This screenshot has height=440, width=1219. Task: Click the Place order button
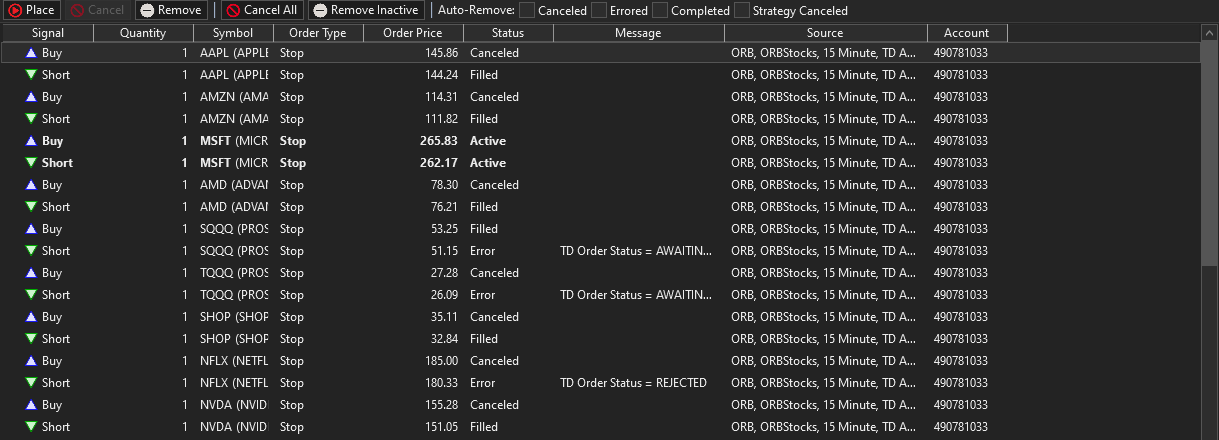coord(32,10)
